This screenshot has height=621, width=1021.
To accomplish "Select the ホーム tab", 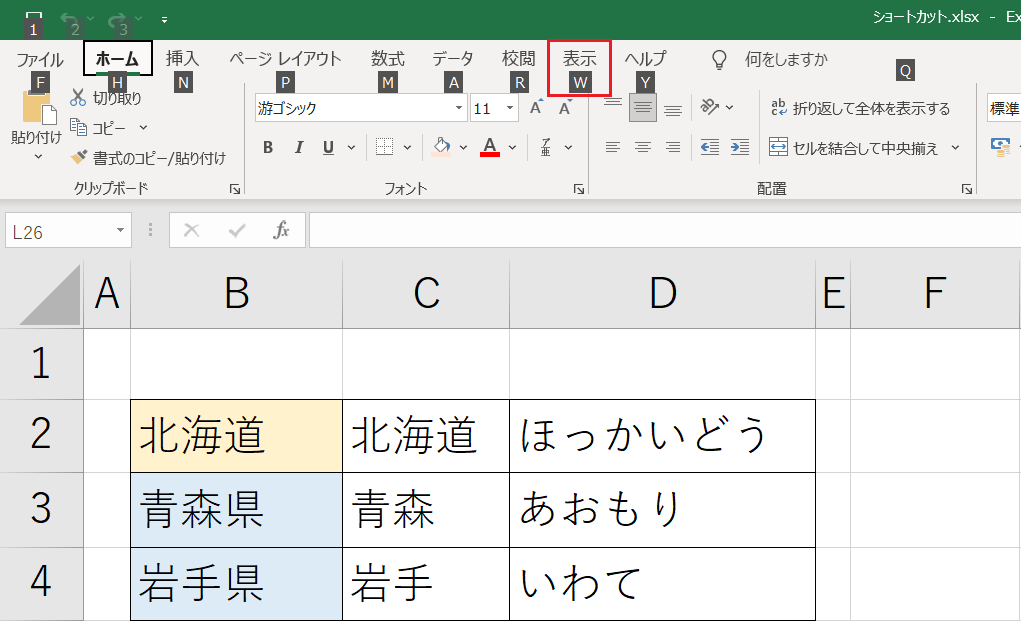I will [117, 59].
